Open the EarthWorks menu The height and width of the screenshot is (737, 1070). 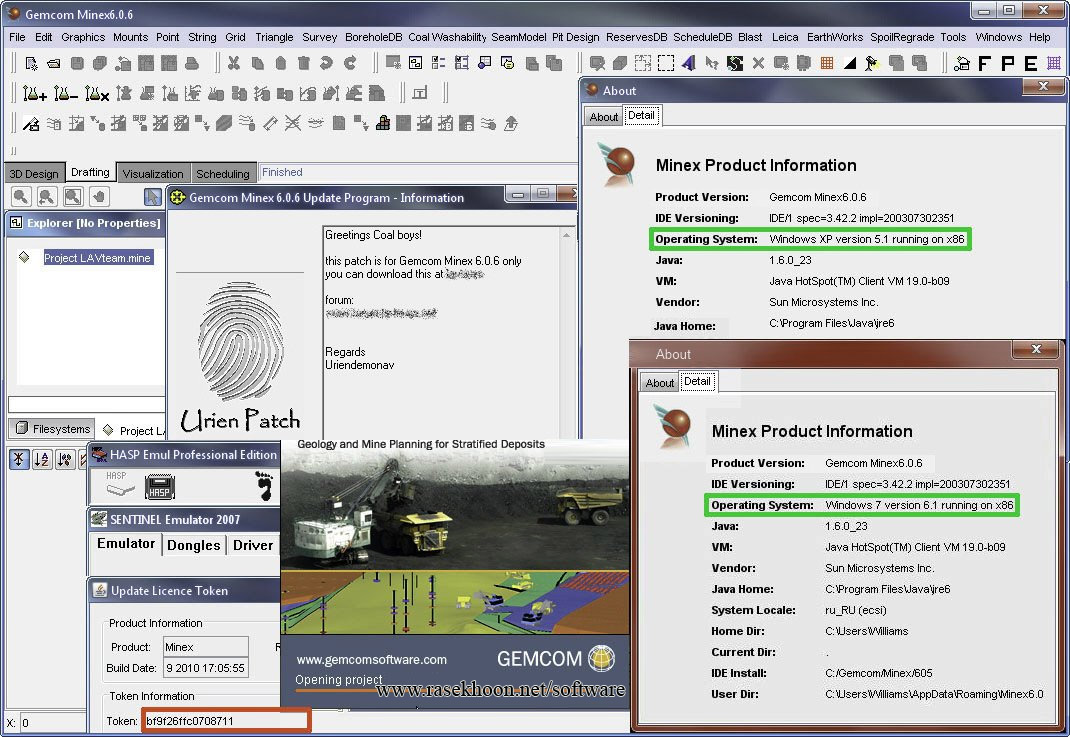pos(835,37)
